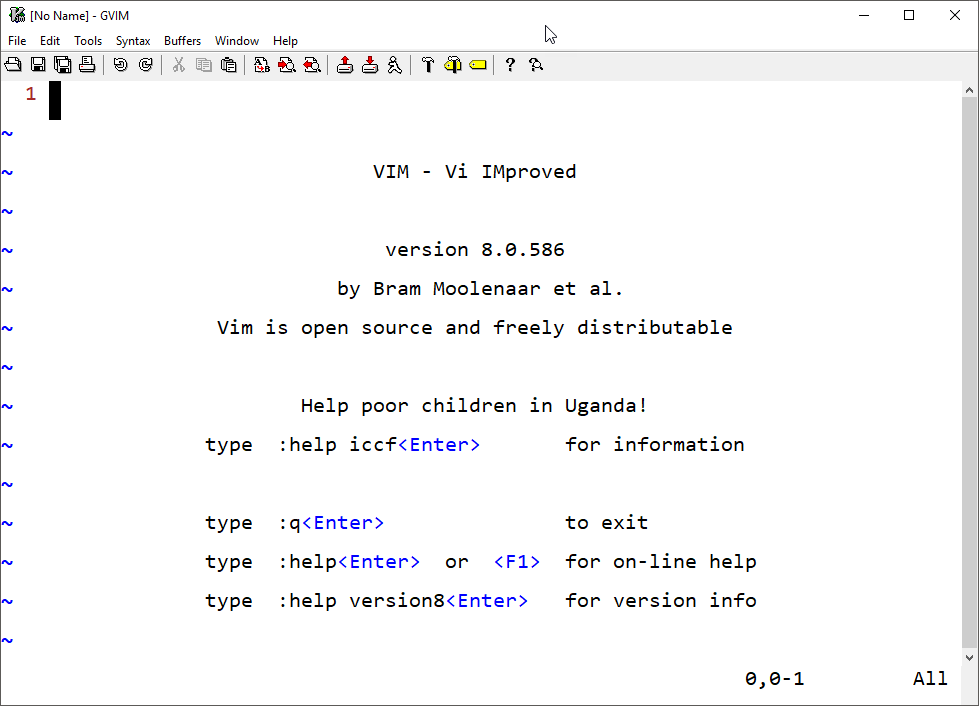Screen dimensions: 979x706
Task: Click the Run Script icon
Action: tap(395, 65)
